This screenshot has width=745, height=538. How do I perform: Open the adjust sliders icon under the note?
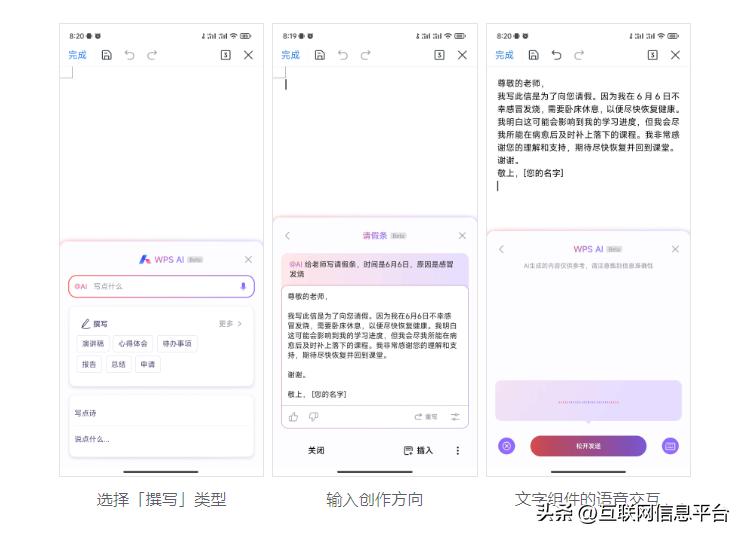click(455, 417)
